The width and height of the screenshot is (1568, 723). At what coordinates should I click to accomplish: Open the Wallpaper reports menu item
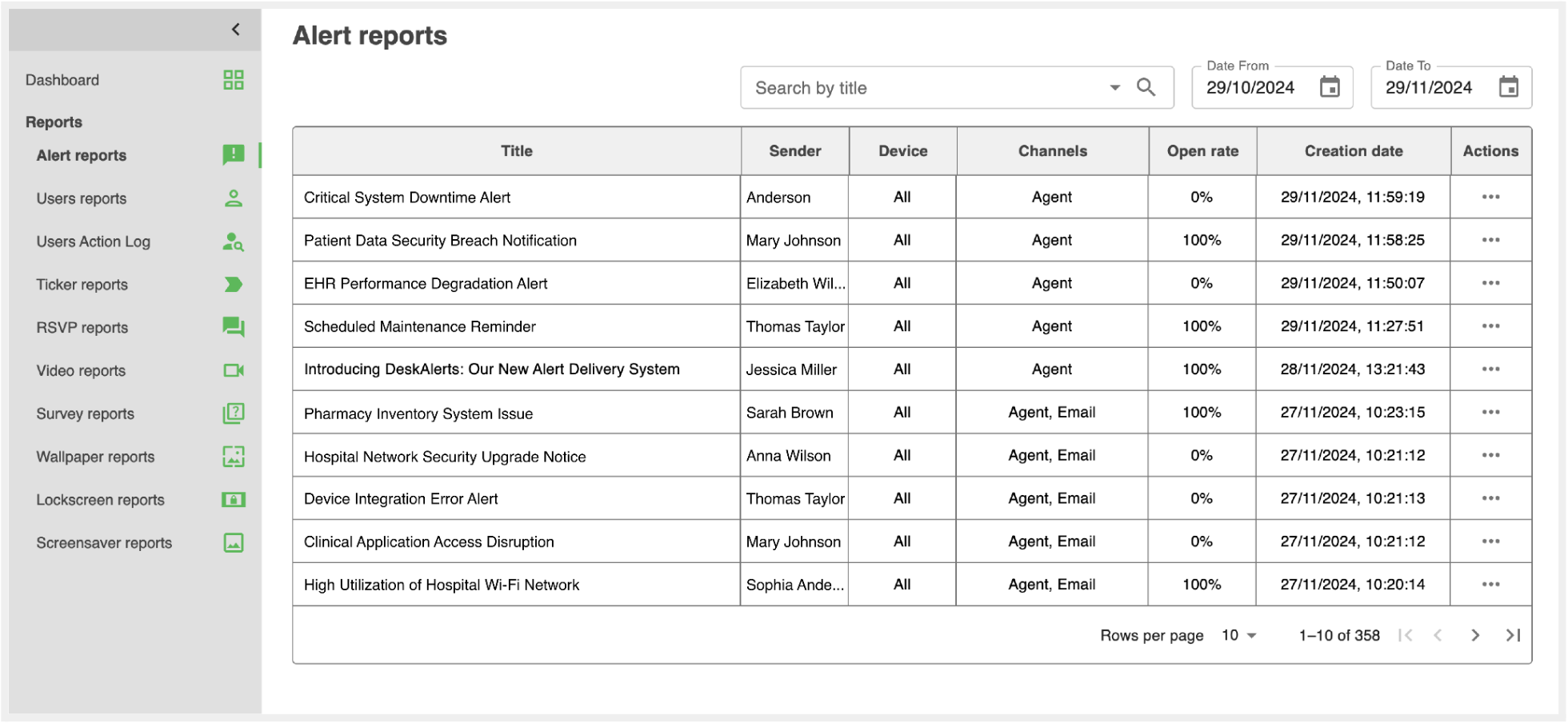95,457
